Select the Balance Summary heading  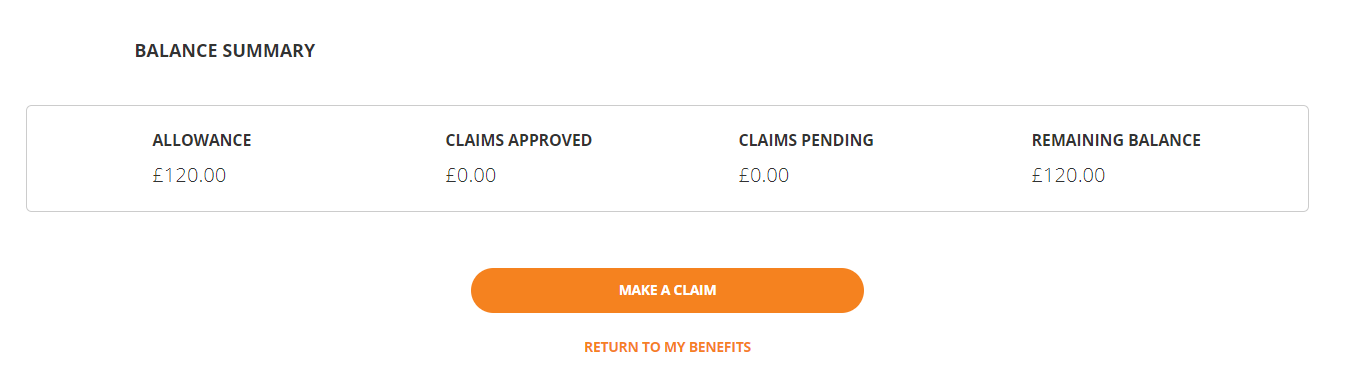pyautogui.click(x=225, y=50)
